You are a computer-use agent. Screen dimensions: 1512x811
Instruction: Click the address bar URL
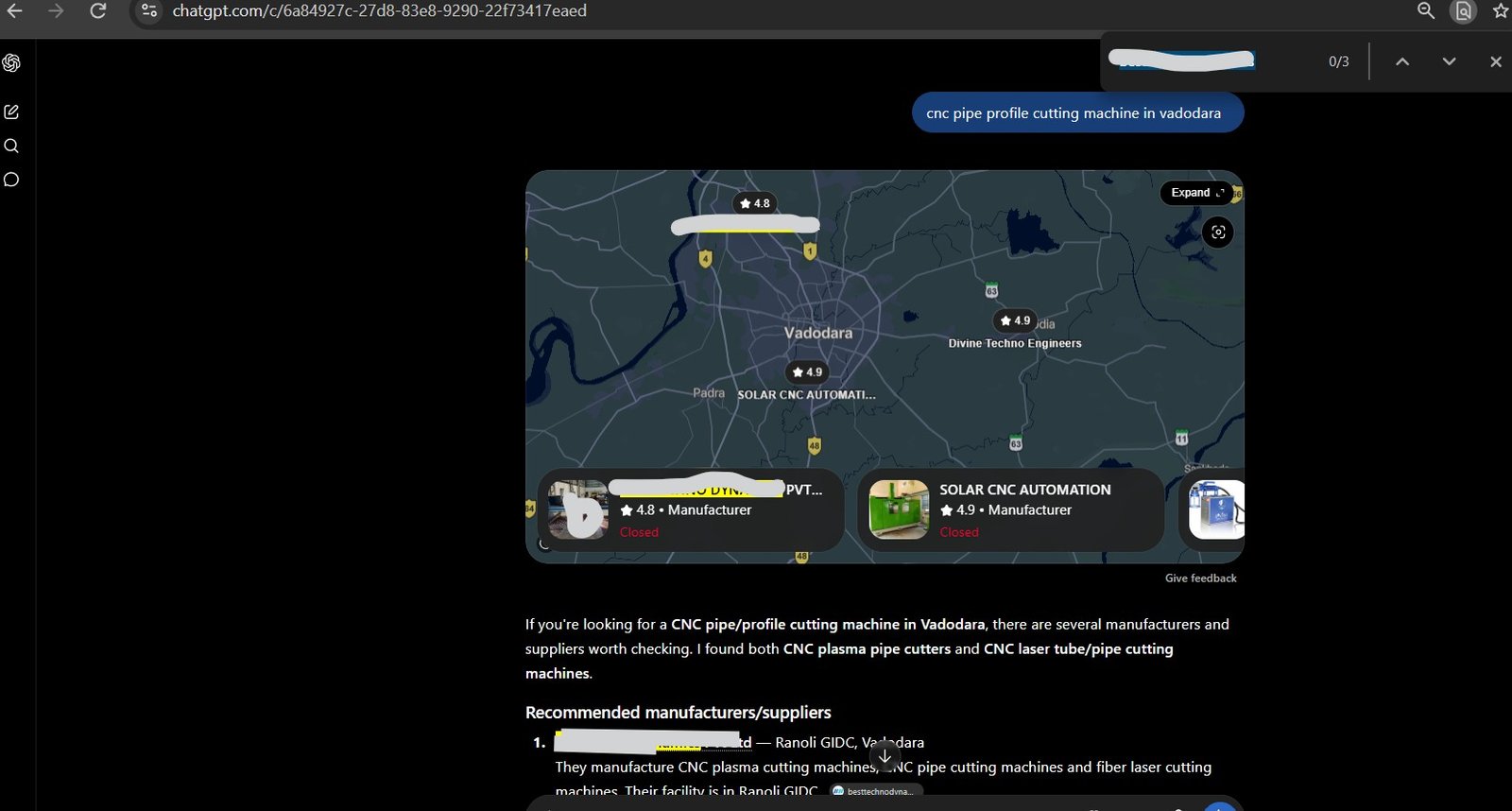(379, 11)
